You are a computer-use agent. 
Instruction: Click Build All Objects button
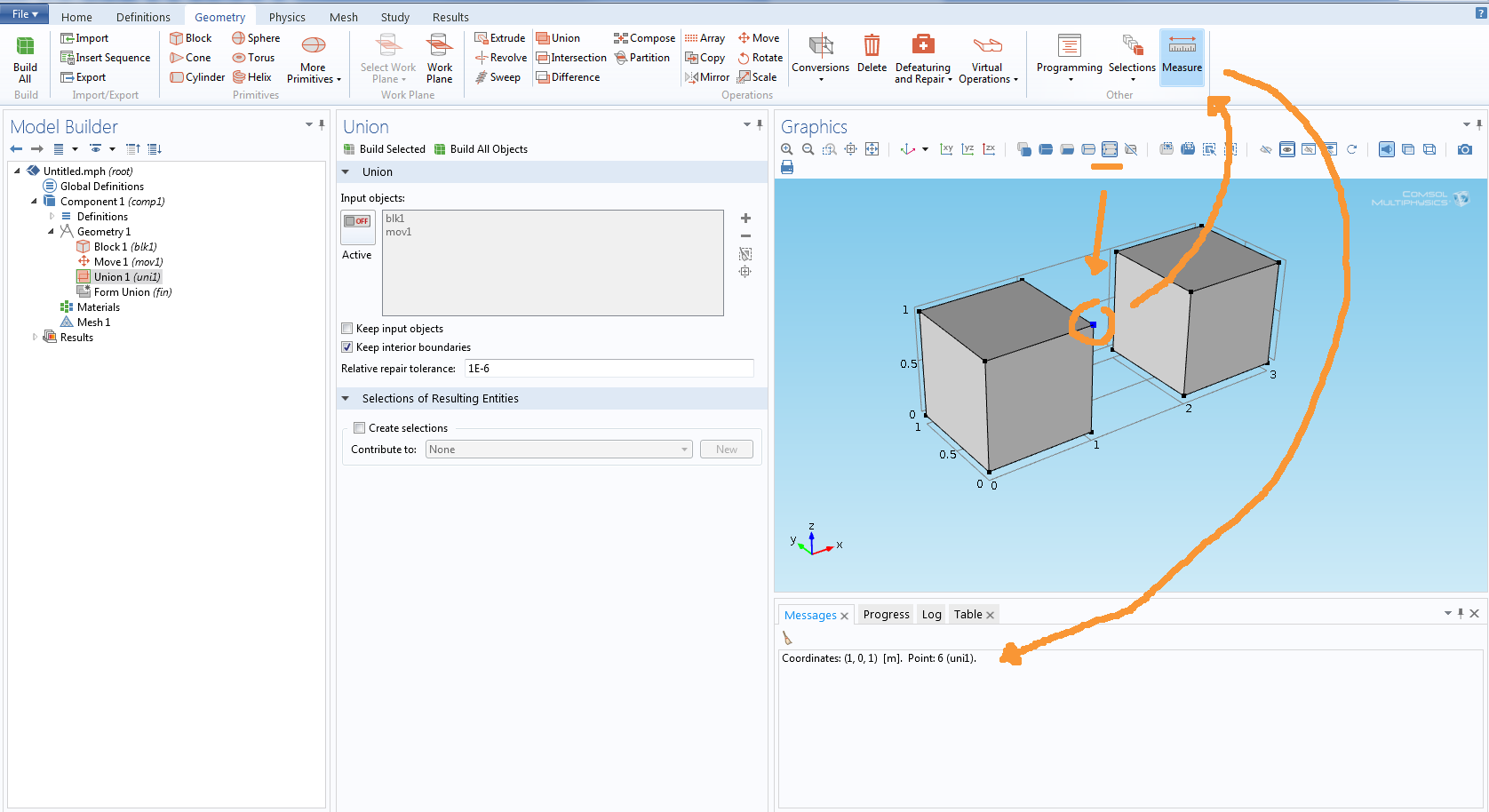coord(481,149)
